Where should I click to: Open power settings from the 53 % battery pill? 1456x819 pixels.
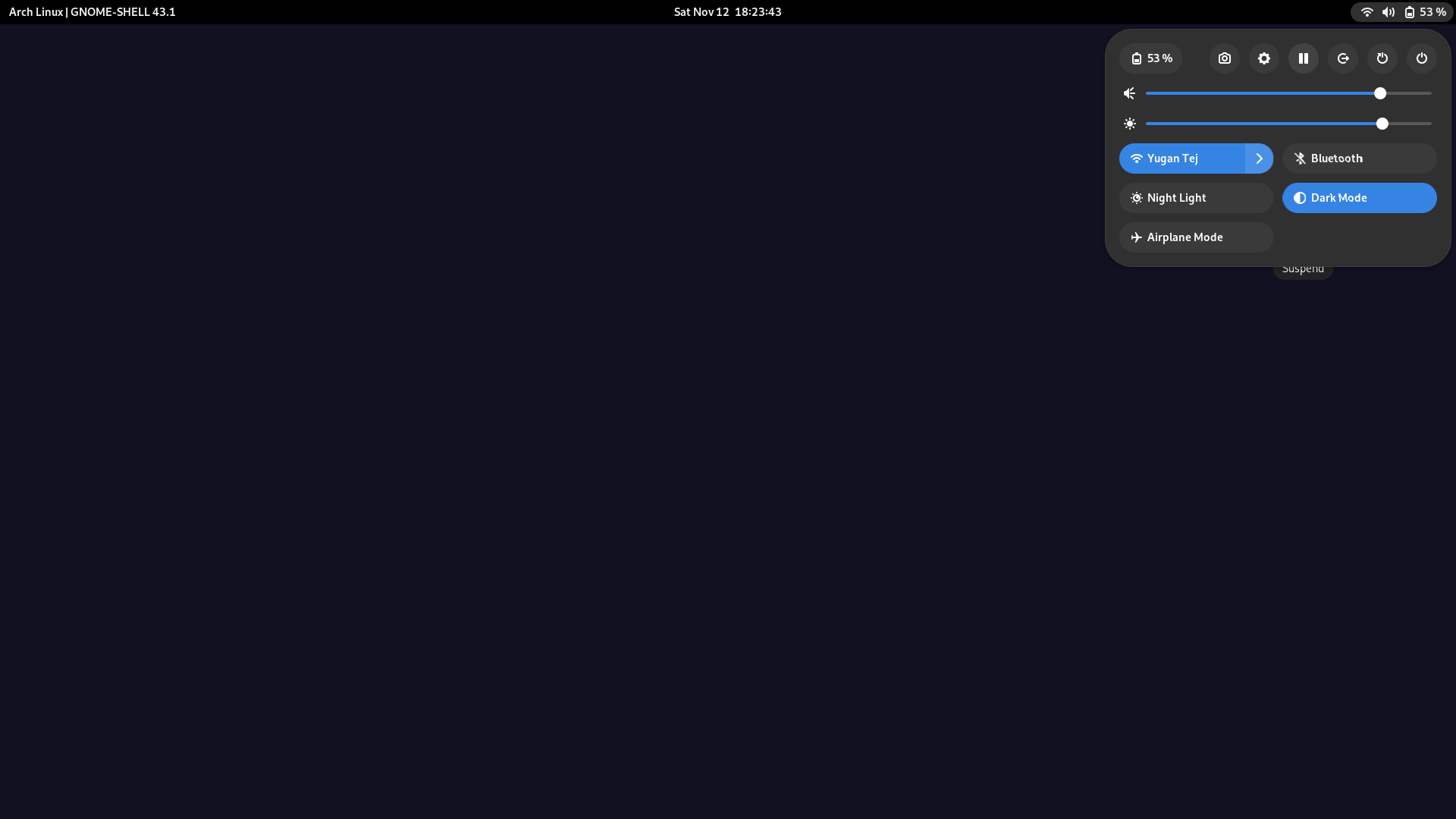pyautogui.click(x=1150, y=58)
